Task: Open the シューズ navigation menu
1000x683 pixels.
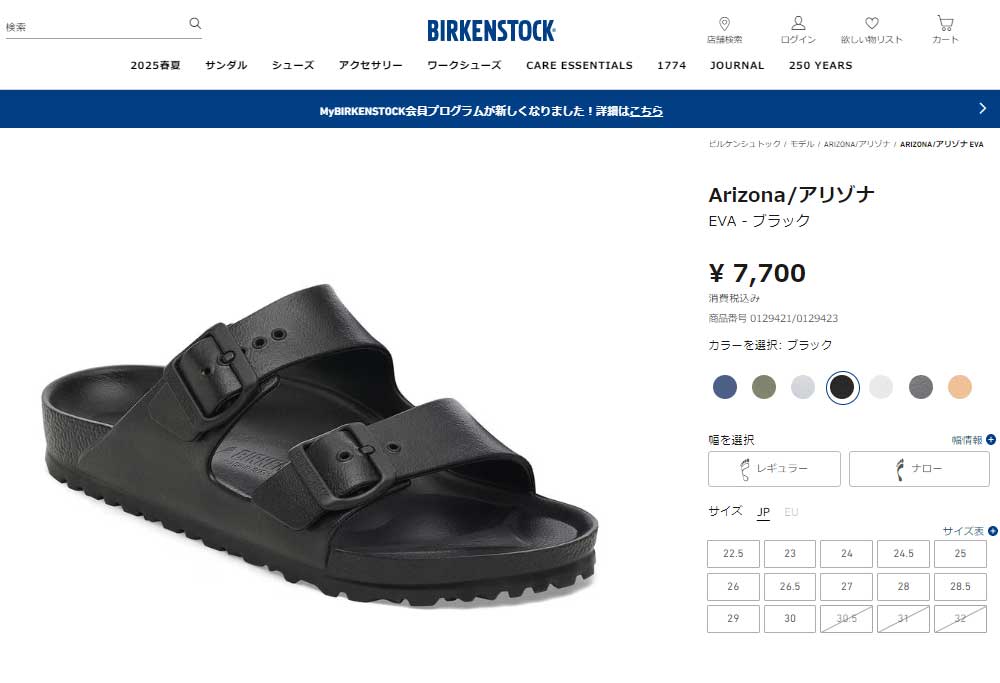Action: 293,65
